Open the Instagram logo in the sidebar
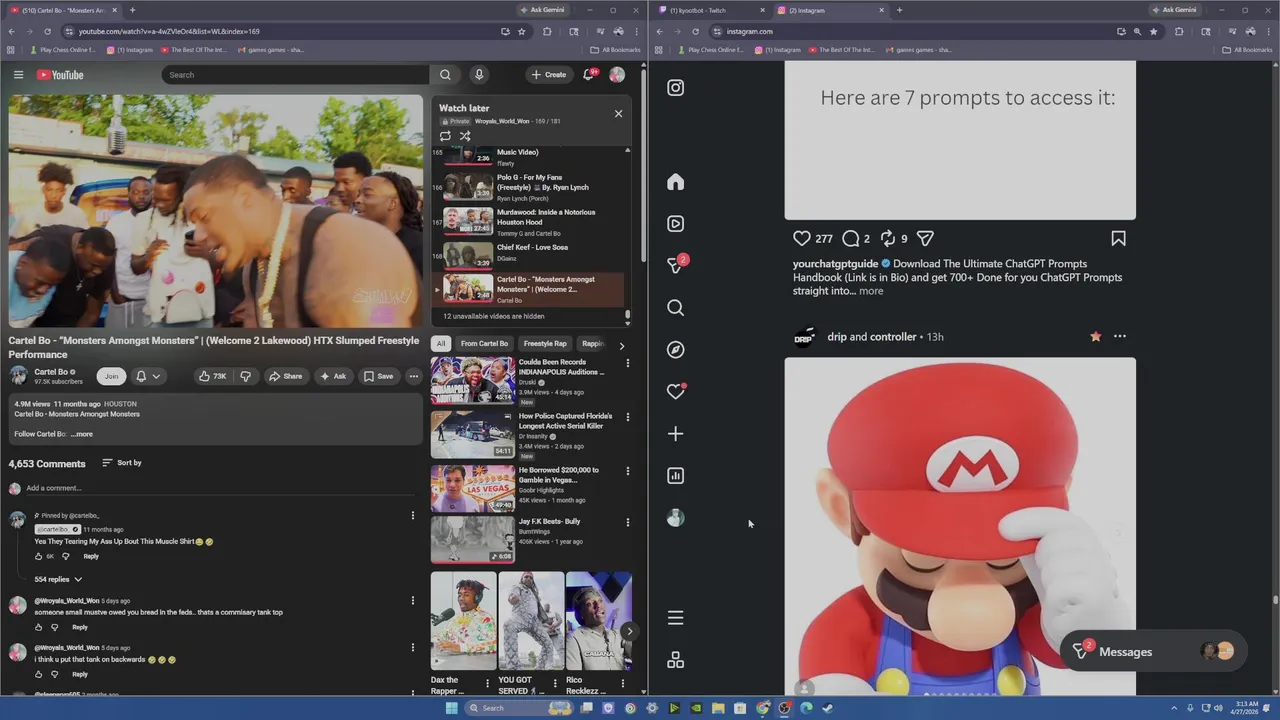Viewport: 1280px width, 720px height. [676, 88]
